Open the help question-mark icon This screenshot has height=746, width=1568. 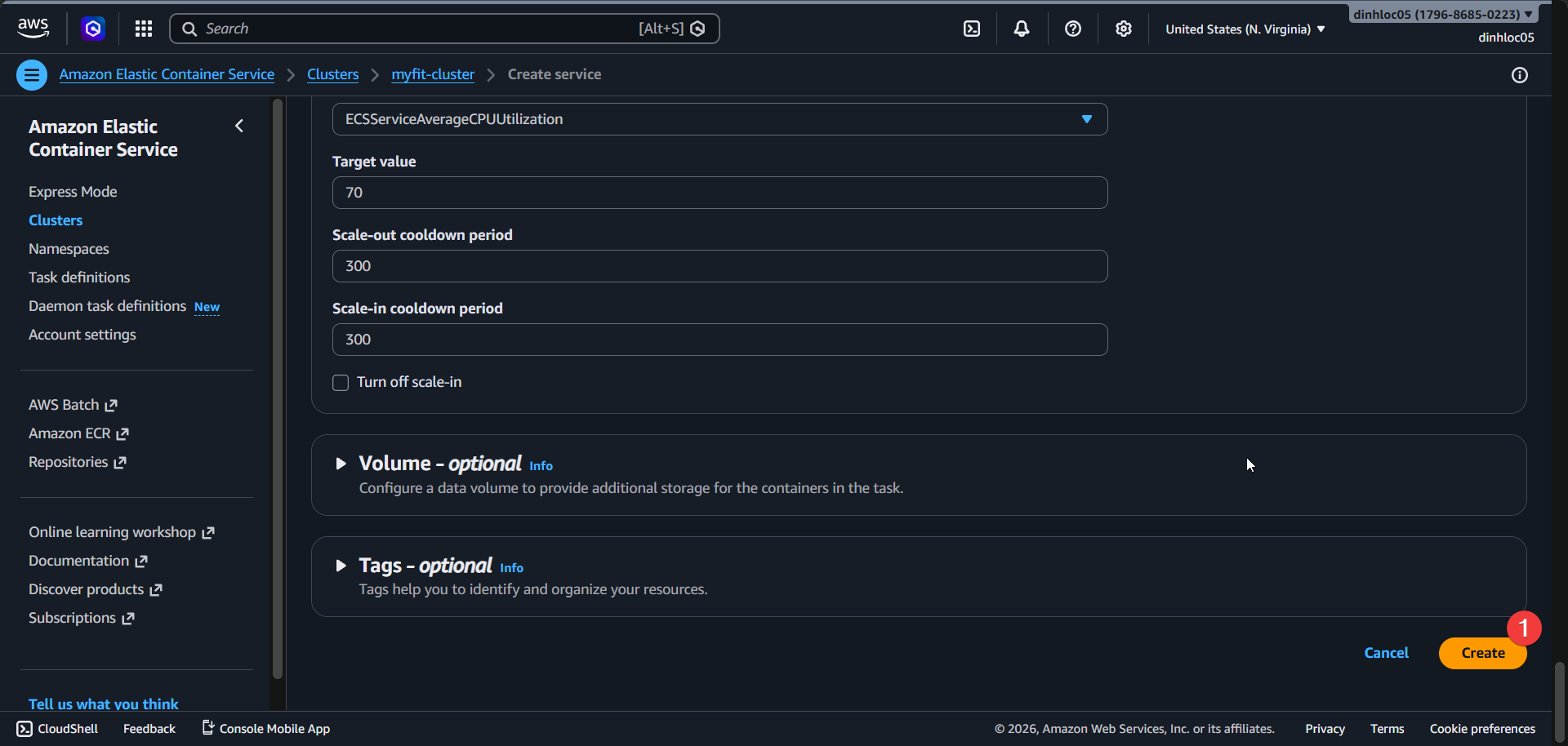coord(1072,29)
